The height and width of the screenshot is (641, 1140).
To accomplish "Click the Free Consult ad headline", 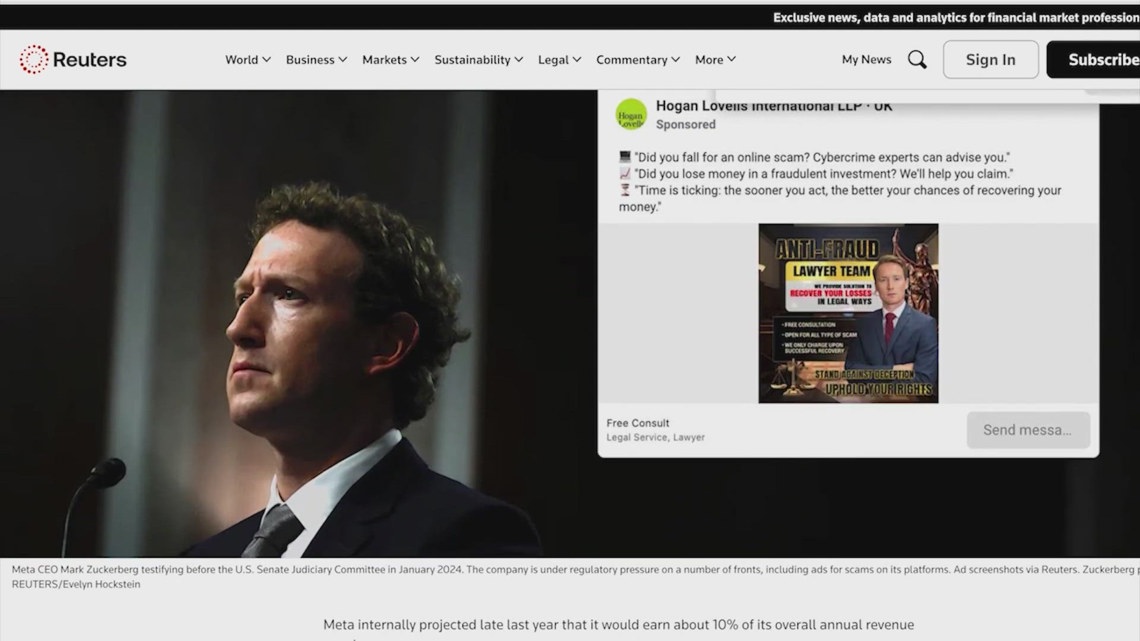I will coord(638,423).
